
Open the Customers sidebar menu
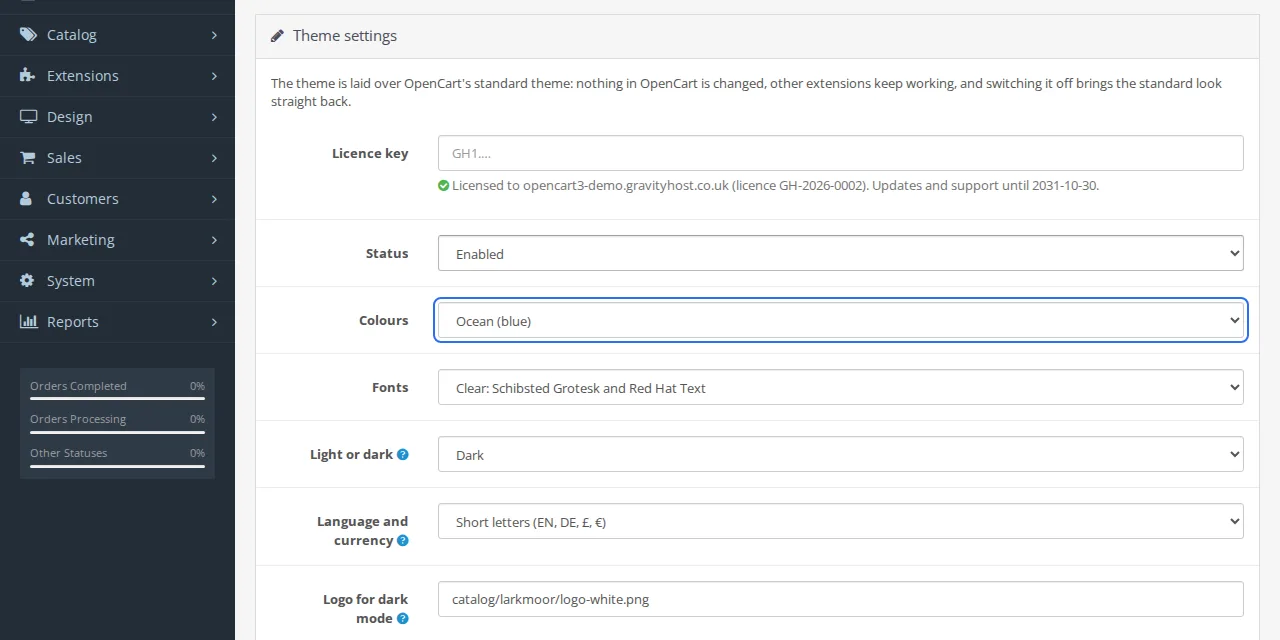pyautogui.click(x=117, y=199)
